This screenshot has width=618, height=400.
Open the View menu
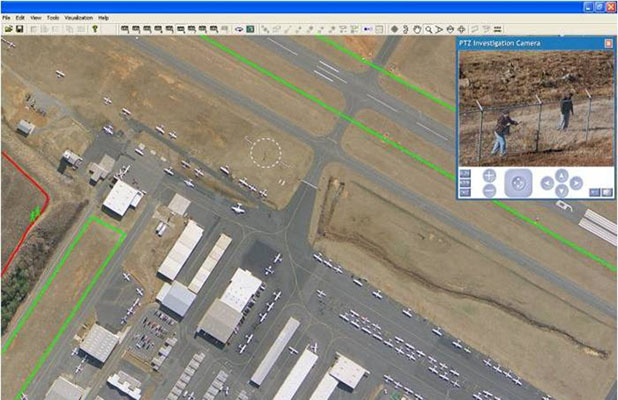point(36,18)
